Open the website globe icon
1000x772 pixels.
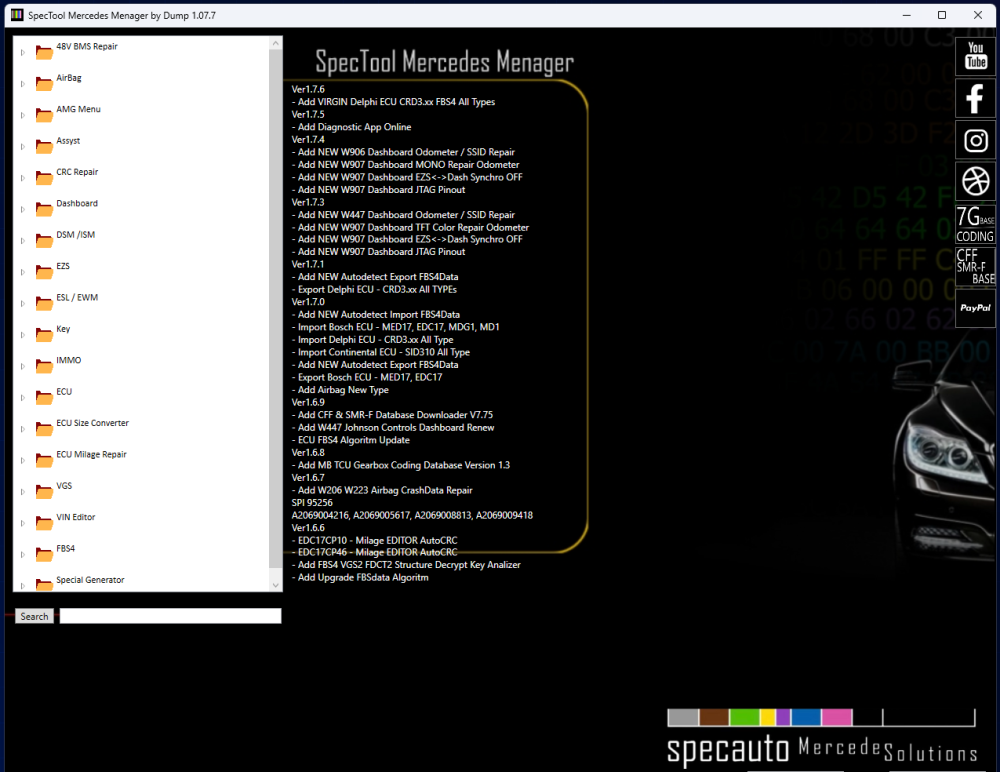[975, 182]
